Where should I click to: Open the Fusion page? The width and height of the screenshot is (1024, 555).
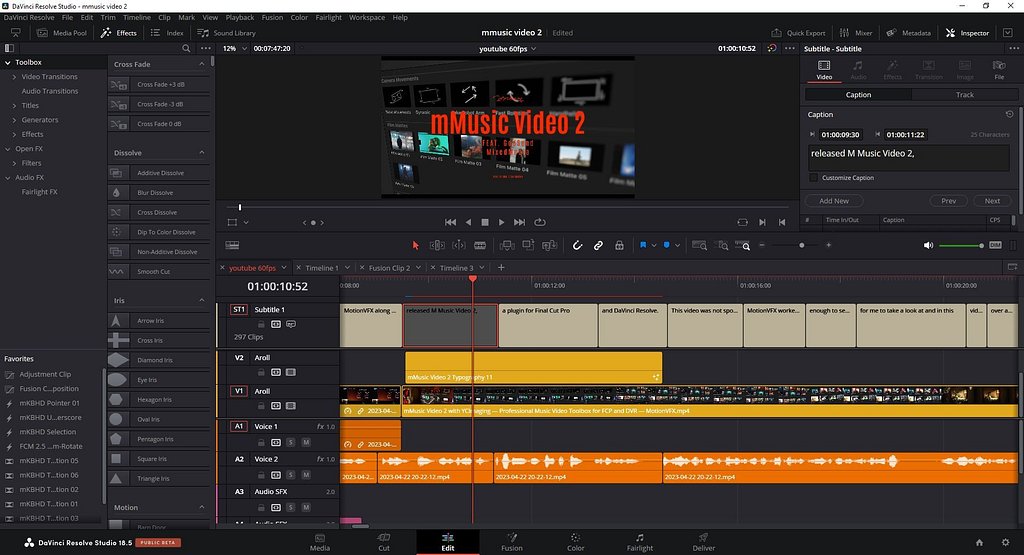click(511, 542)
